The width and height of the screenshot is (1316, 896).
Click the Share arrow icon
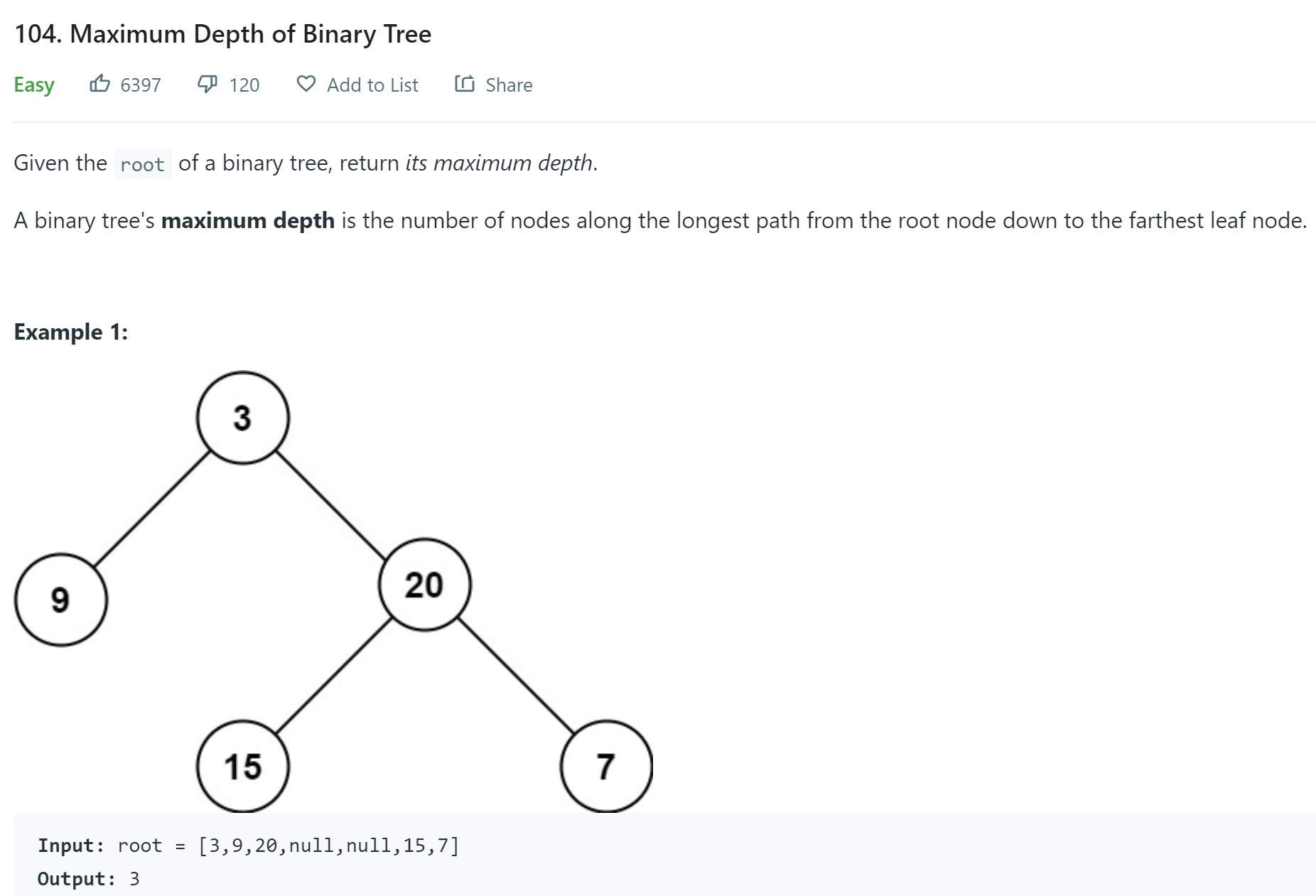point(465,84)
